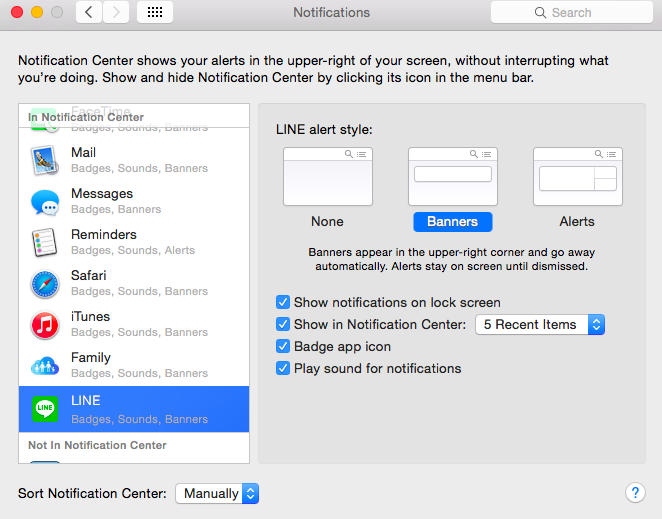This screenshot has height=519, width=662.
Task: Click the Reminders checklist icon
Action: coord(44,242)
